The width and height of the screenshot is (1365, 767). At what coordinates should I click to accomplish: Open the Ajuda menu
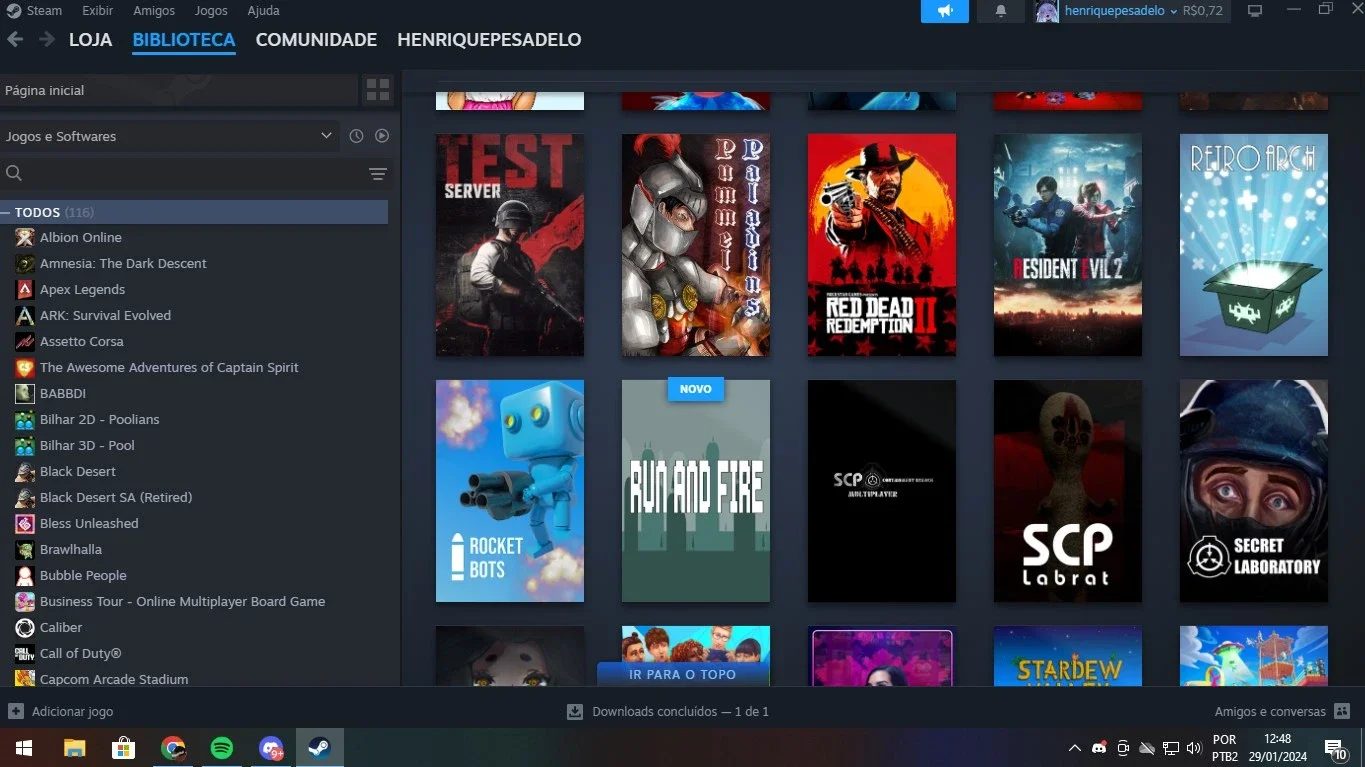point(263,11)
